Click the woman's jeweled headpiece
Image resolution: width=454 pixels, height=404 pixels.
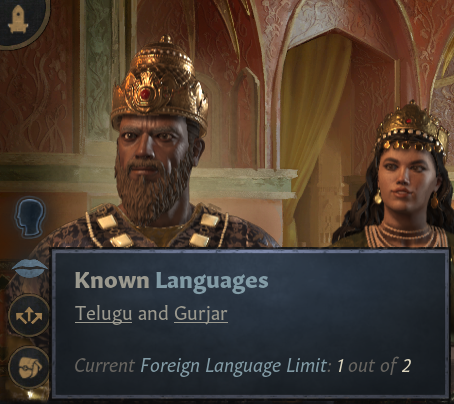point(412,130)
